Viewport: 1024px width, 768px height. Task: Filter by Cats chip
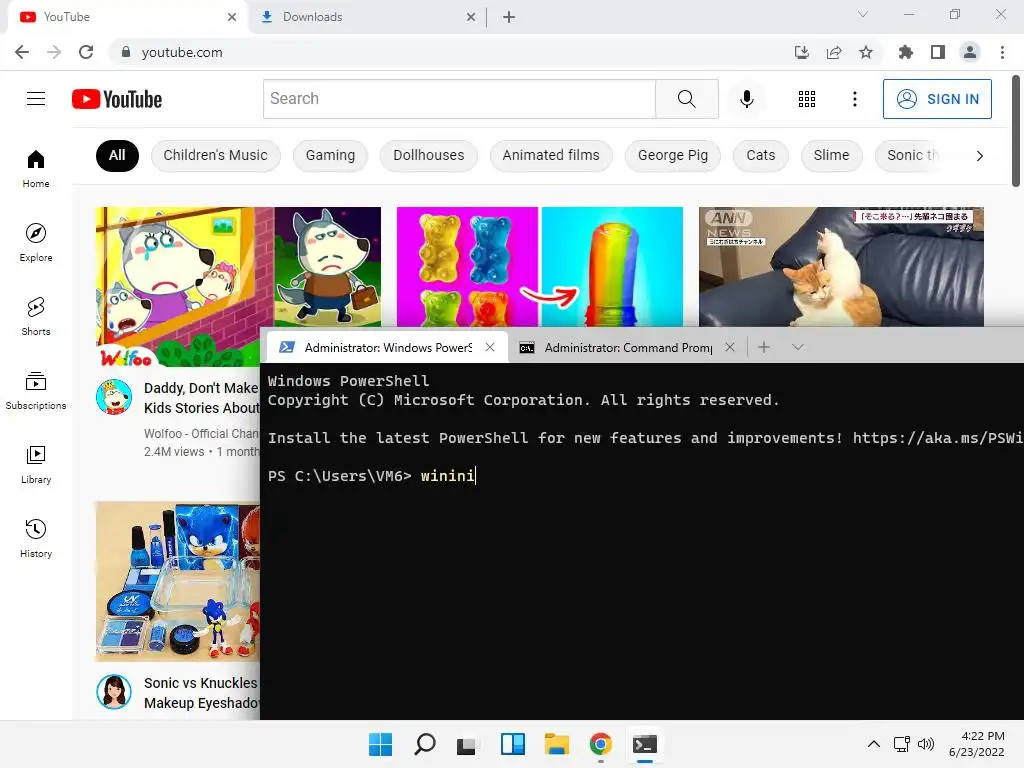coord(761,155)
